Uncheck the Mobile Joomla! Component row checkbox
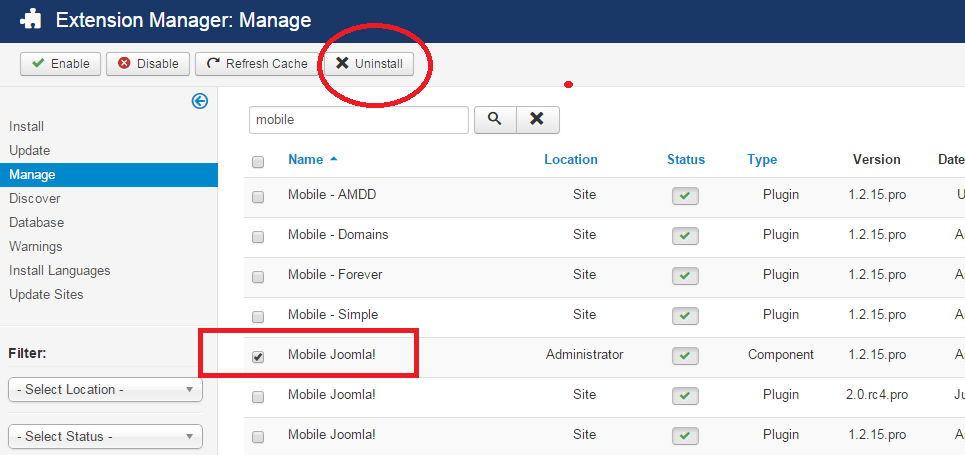 click(258, 357)
